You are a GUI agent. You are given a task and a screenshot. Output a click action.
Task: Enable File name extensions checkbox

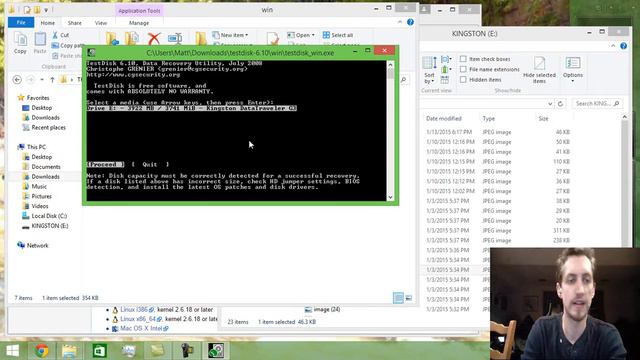click(x=463, y=69)
